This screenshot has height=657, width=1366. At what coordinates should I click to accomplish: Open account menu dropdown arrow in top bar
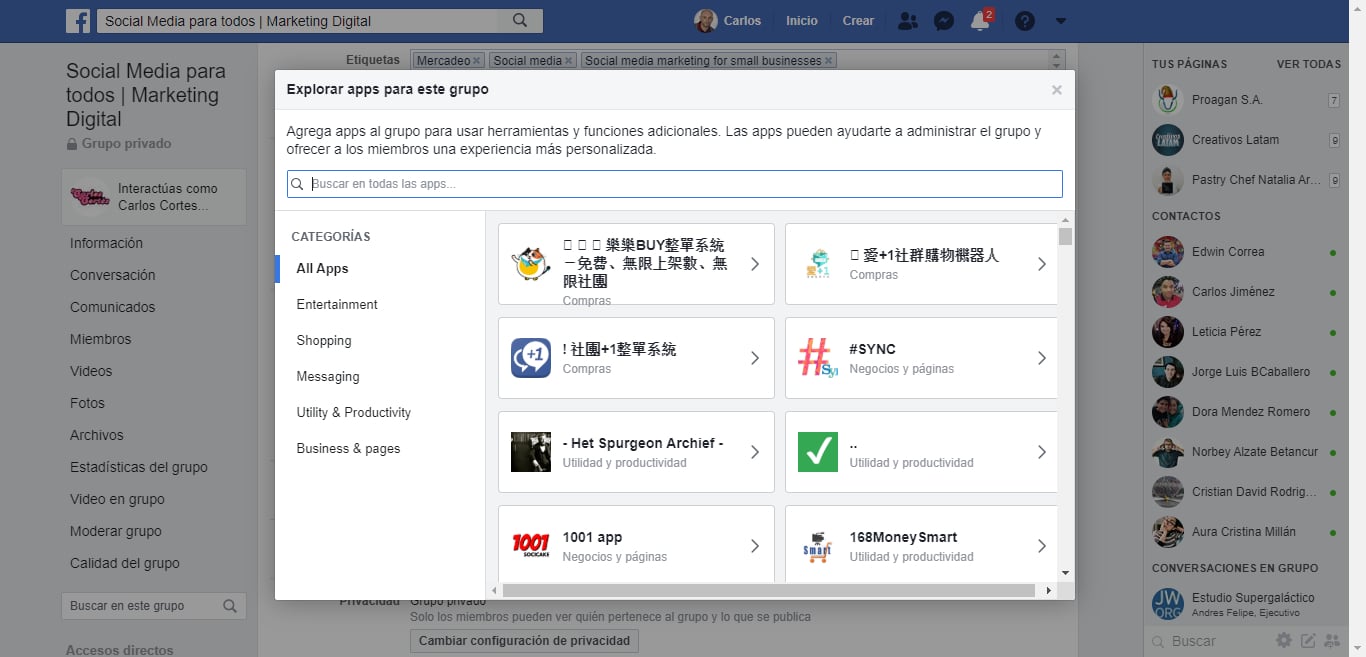point(1061,21)
